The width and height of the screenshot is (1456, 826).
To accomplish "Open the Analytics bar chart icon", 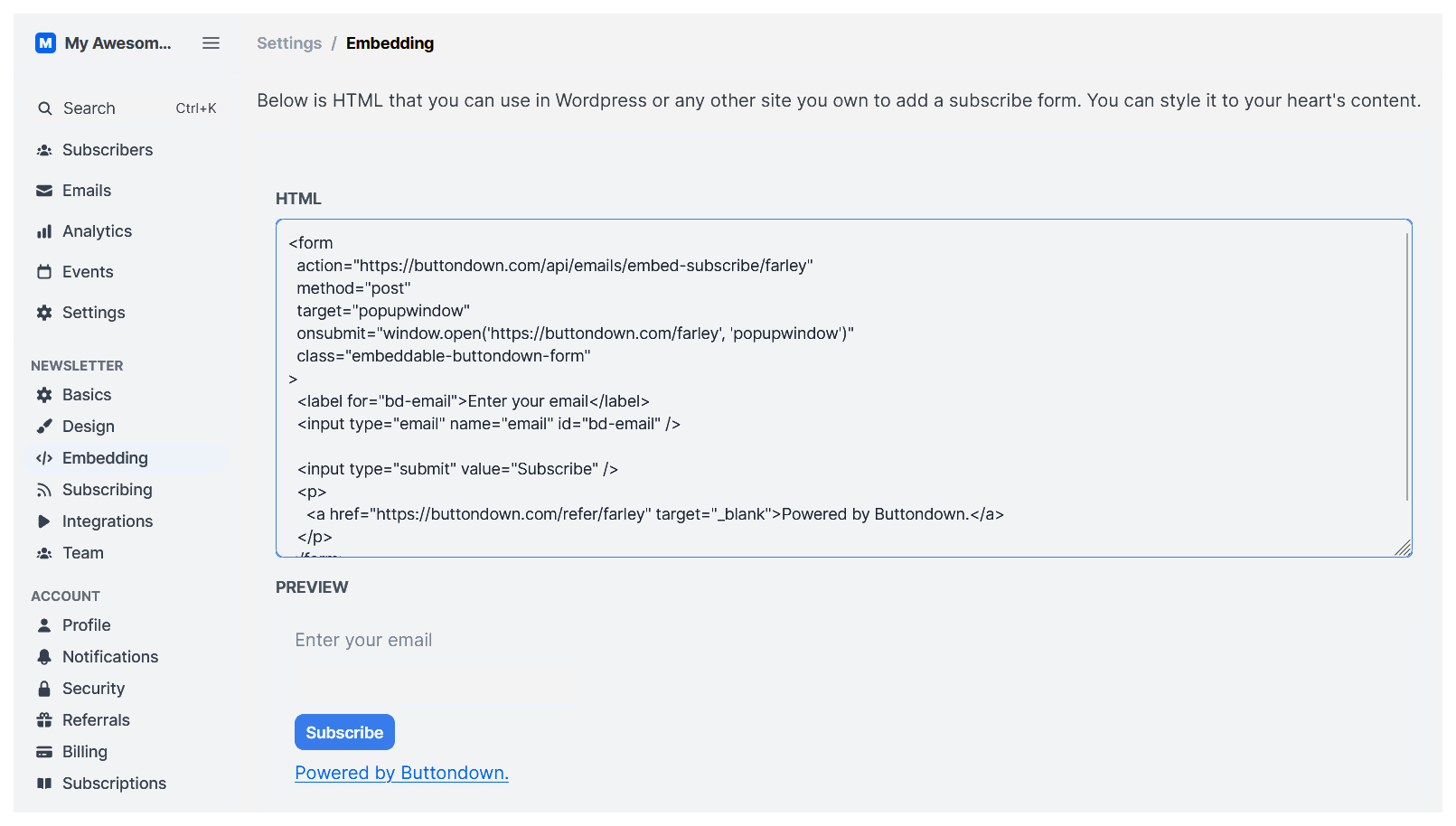I will (44, 231).
